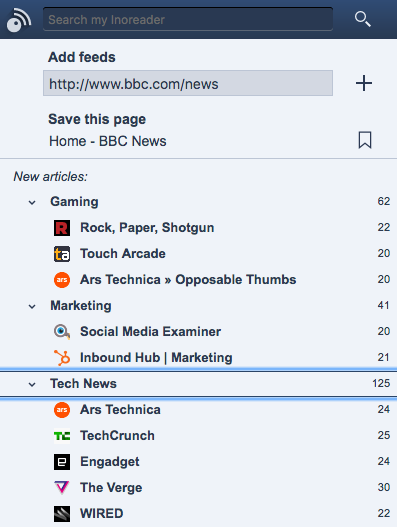
Task: Open the Home - BBC News link
Action: [x=108, y=141]
